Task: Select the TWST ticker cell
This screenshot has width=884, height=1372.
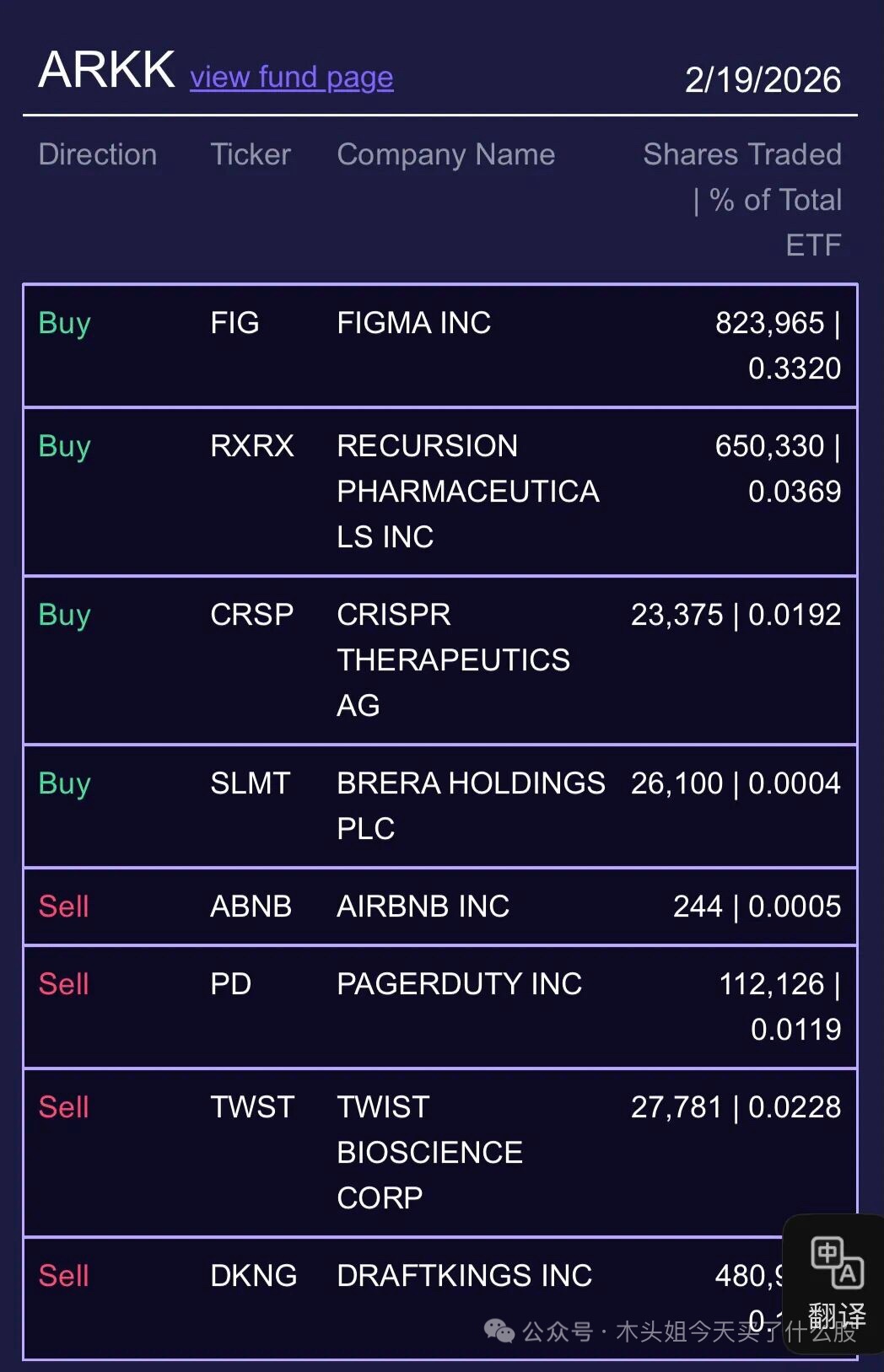Action: tap(252, 1107)
